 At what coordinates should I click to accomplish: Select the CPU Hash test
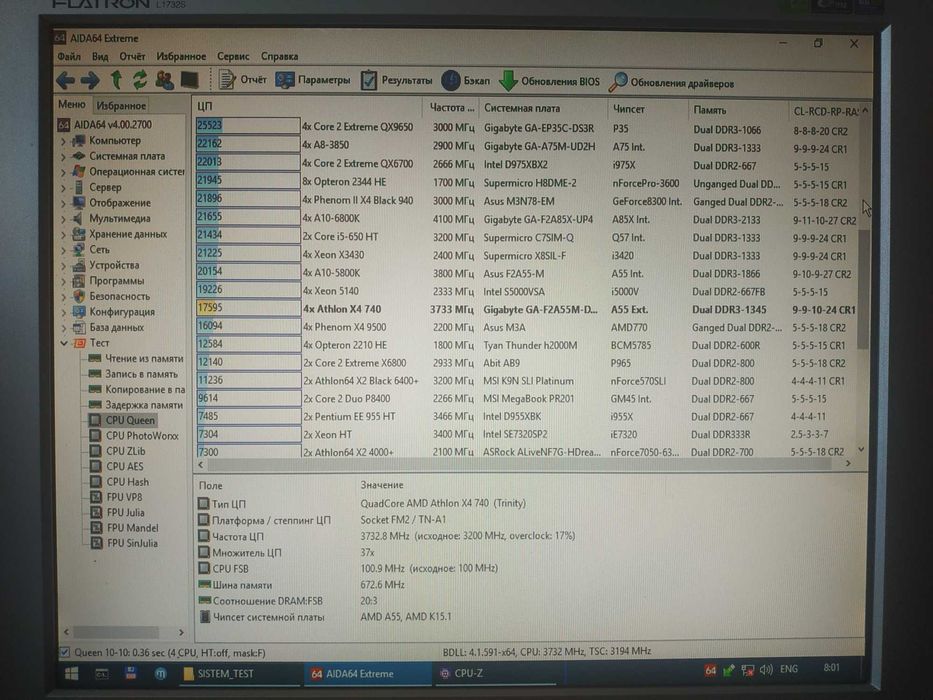coord(127,482)
